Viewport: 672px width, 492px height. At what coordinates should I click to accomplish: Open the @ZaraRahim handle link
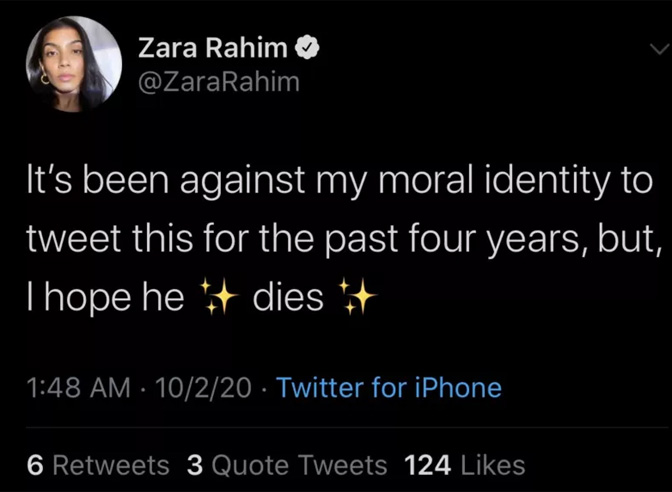coord(218,82)
